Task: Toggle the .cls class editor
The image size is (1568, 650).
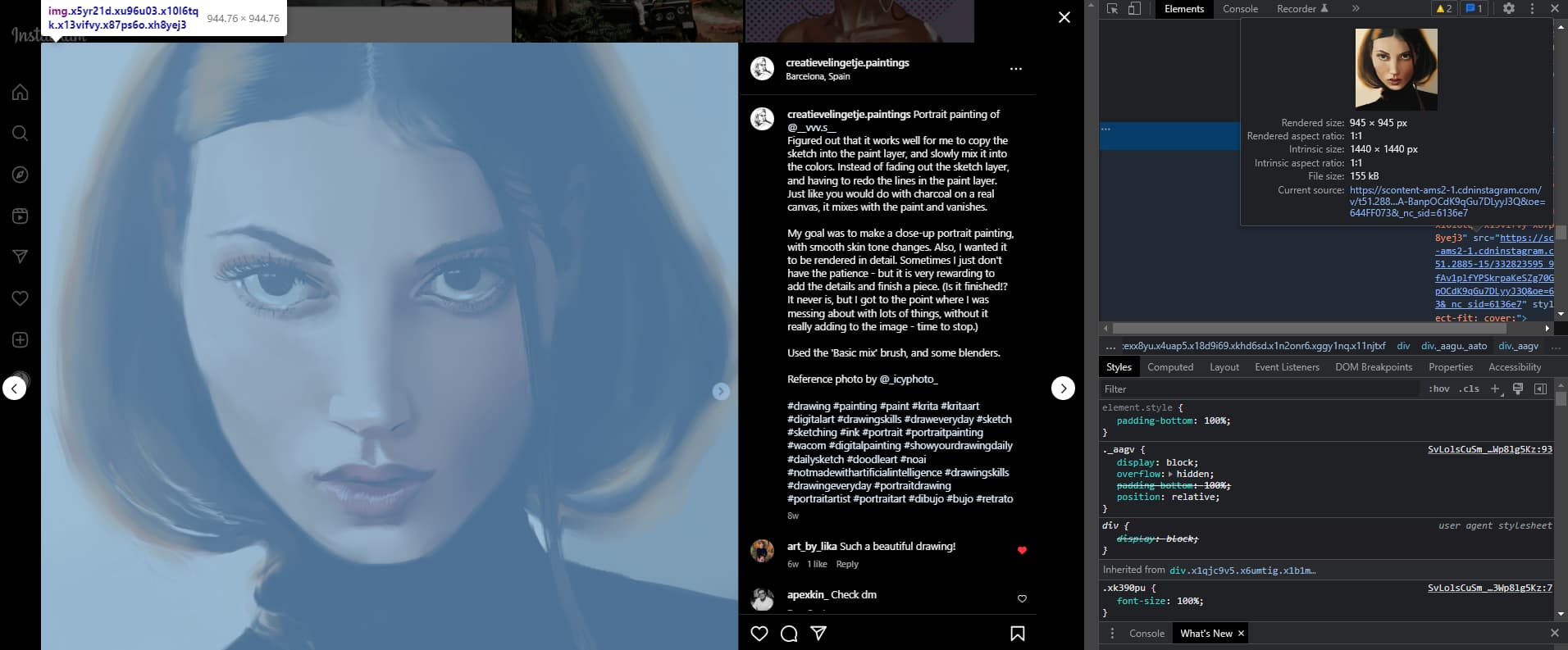Action: click(x=1469, y=389)
